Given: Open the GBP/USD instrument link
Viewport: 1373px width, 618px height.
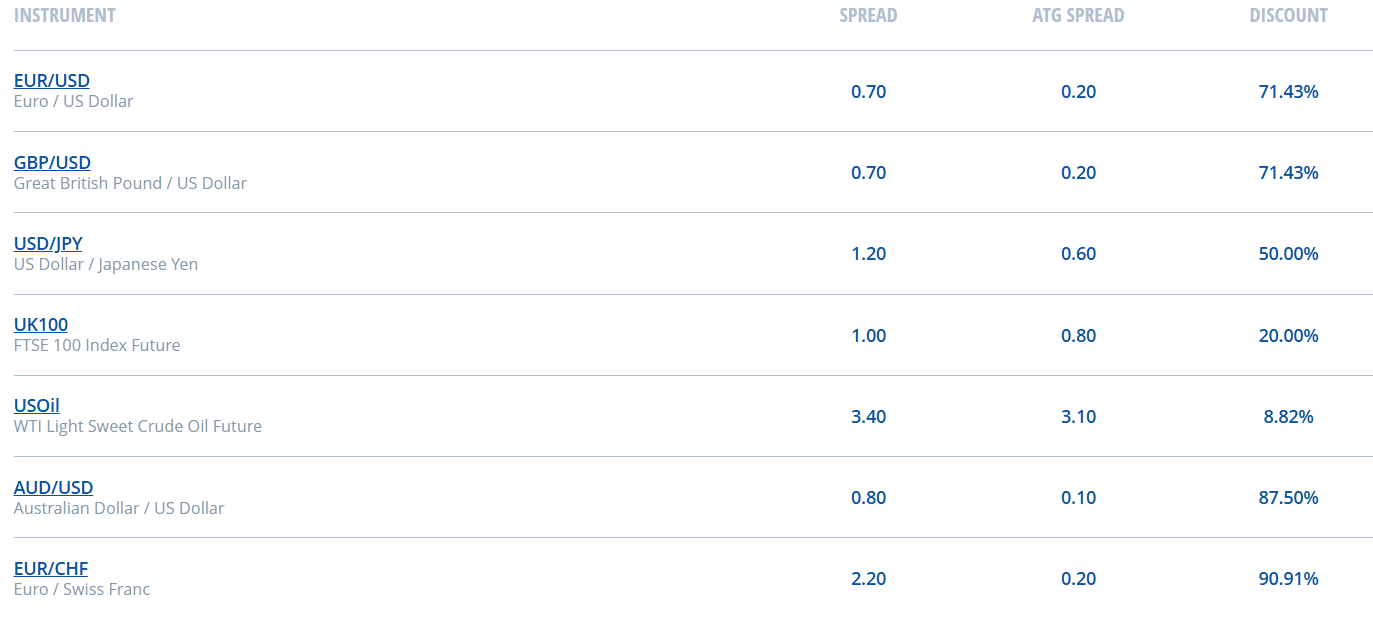Looking at the screenshot, I should (52, 163).
